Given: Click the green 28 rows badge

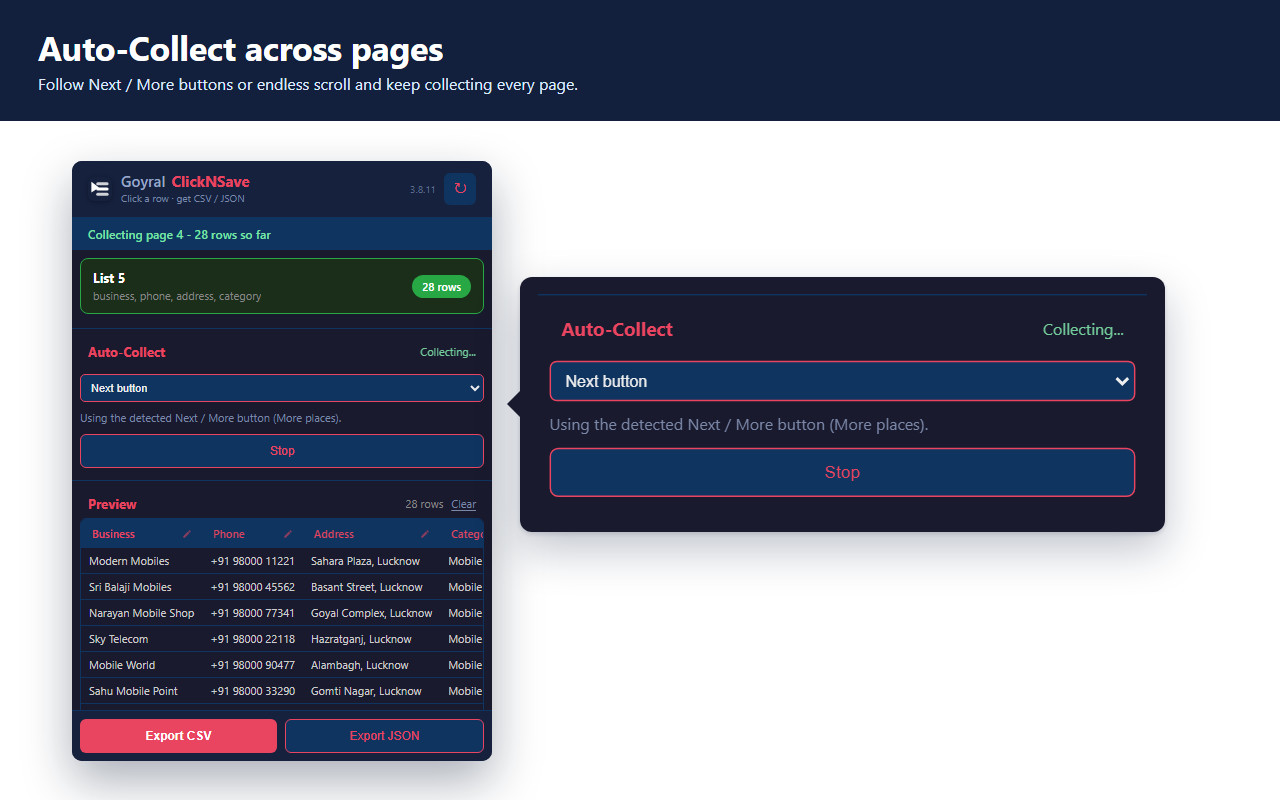Looking at the screenshot, I should (x=441, y=287).
